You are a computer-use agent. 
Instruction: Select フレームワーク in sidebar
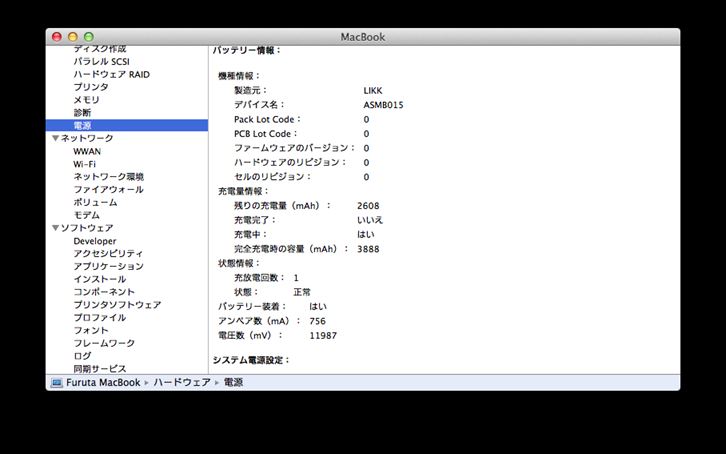coord(104,343)
